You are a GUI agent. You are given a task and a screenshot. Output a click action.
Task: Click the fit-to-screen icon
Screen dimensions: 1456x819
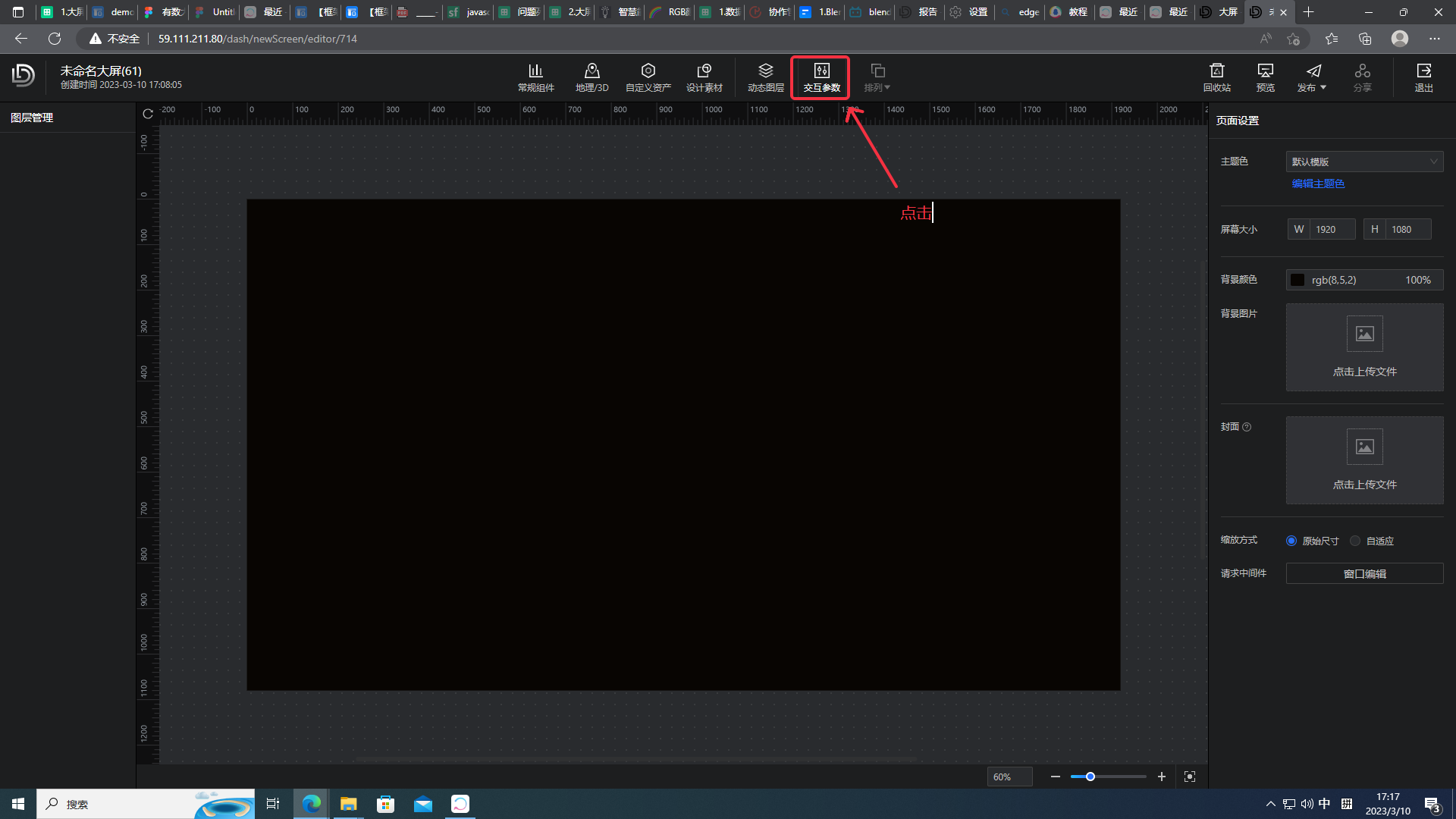click(x=1190, y=777)
